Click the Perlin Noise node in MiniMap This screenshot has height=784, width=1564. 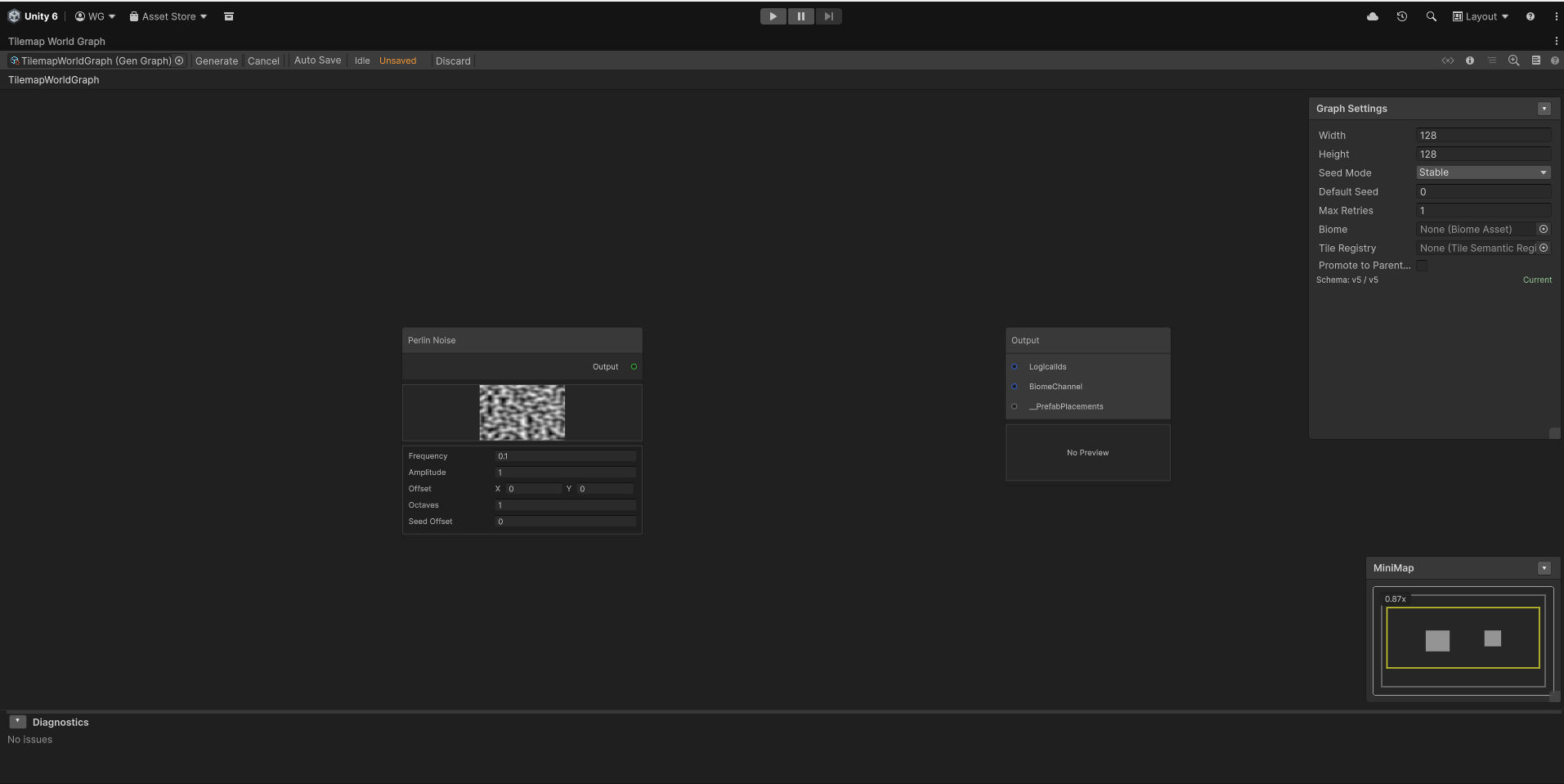(1437, 641)
